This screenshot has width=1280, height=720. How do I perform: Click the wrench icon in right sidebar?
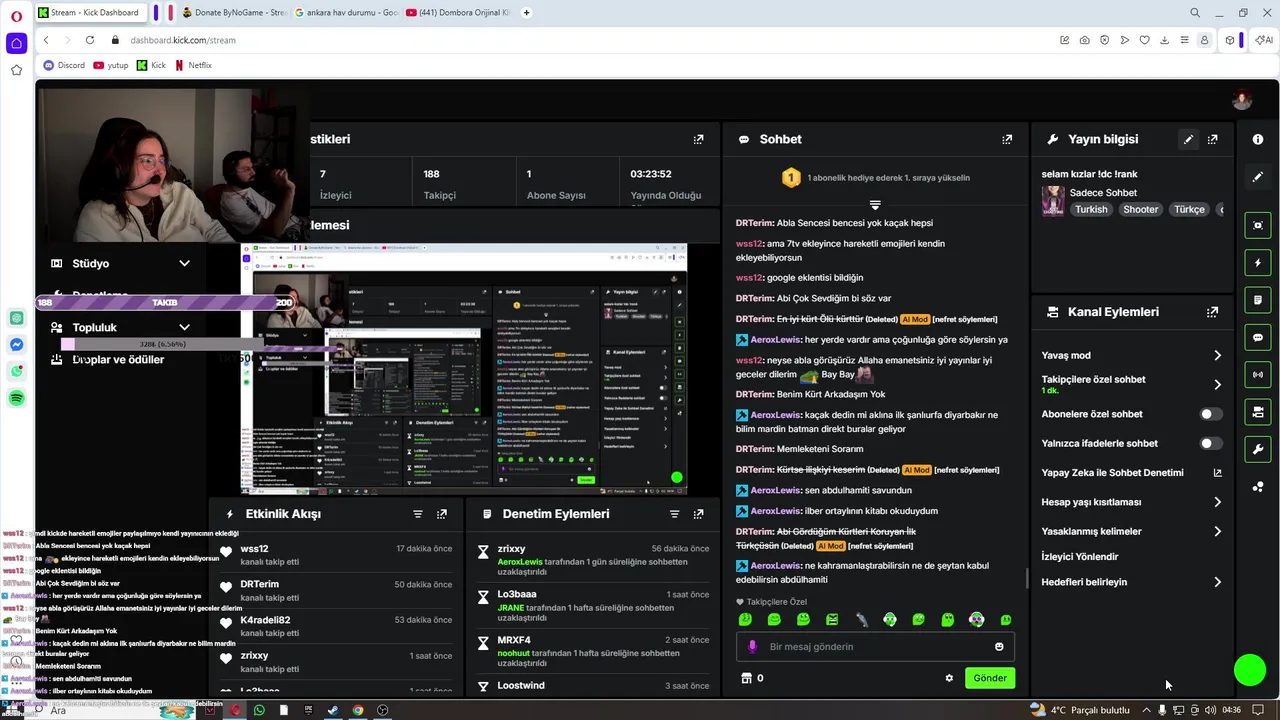coord(1258,449)
